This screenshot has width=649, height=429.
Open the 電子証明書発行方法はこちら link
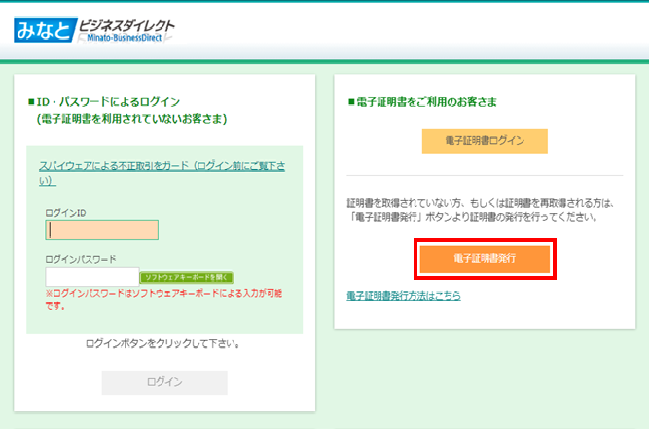pyautogui.click(x=404, y=296)
